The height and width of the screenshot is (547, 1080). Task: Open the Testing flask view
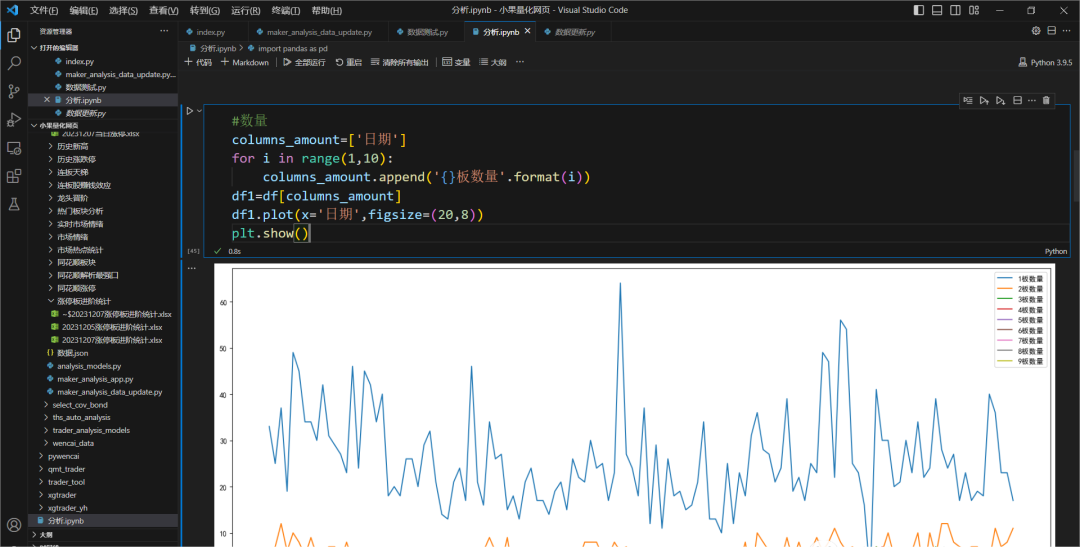(x=14, y=205)
